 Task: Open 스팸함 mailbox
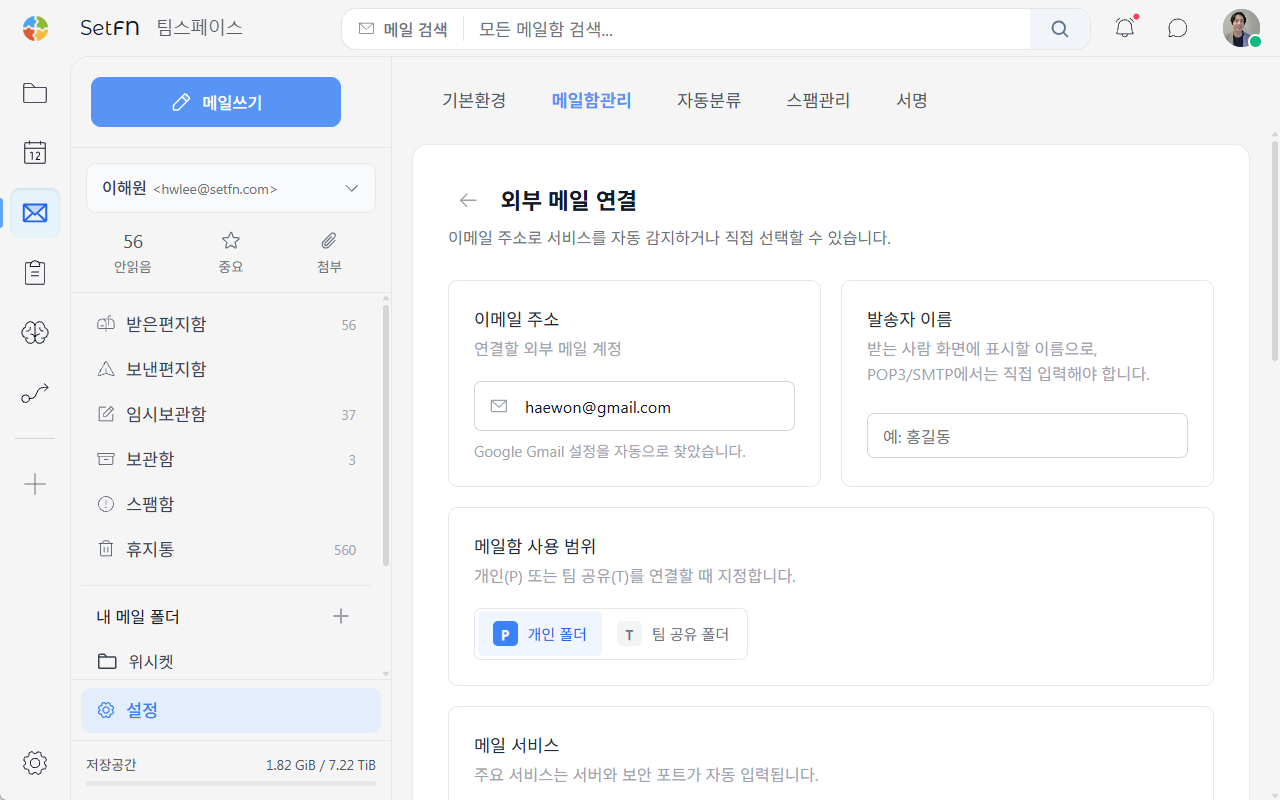[226, 504]
